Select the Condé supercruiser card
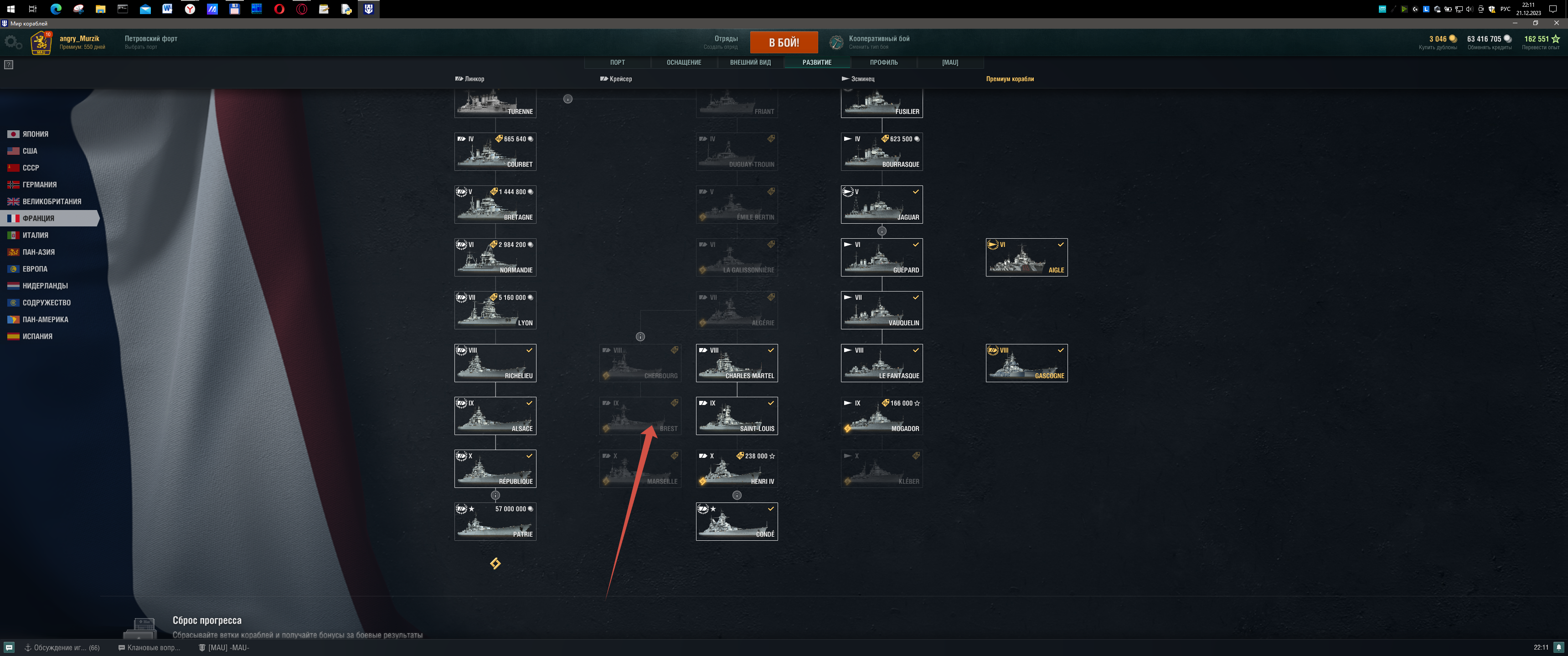 coord(737,522)
